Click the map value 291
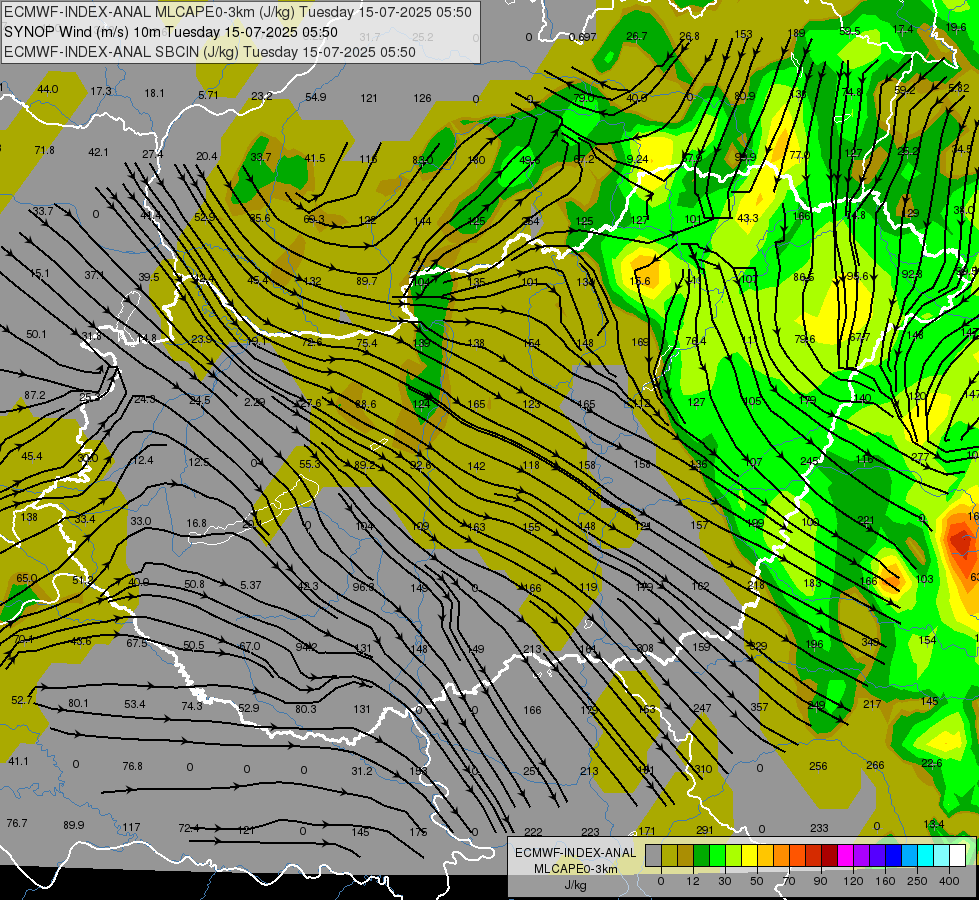Viewport: 979px width, 900px height. (x=704, y=830)
